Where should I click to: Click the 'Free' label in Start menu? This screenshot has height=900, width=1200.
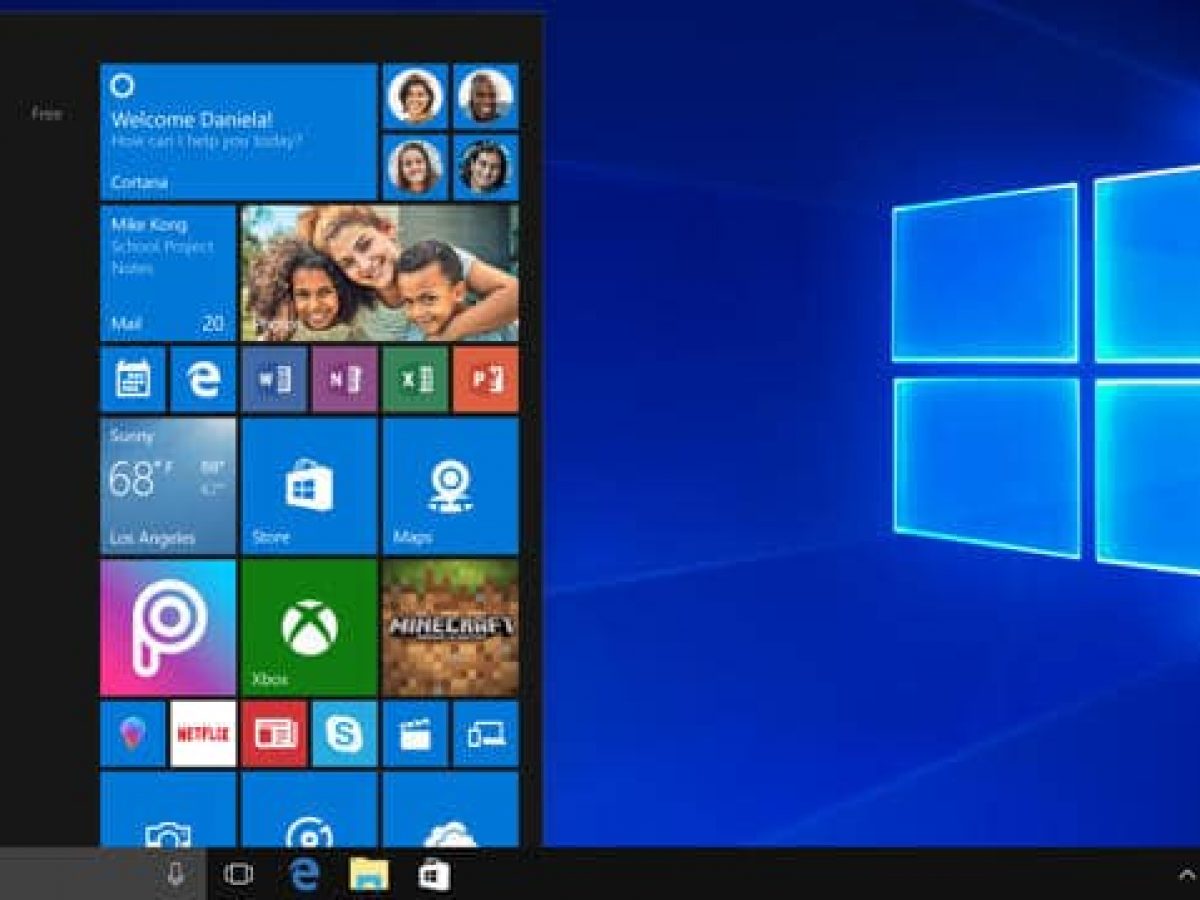tap(46, 114)
